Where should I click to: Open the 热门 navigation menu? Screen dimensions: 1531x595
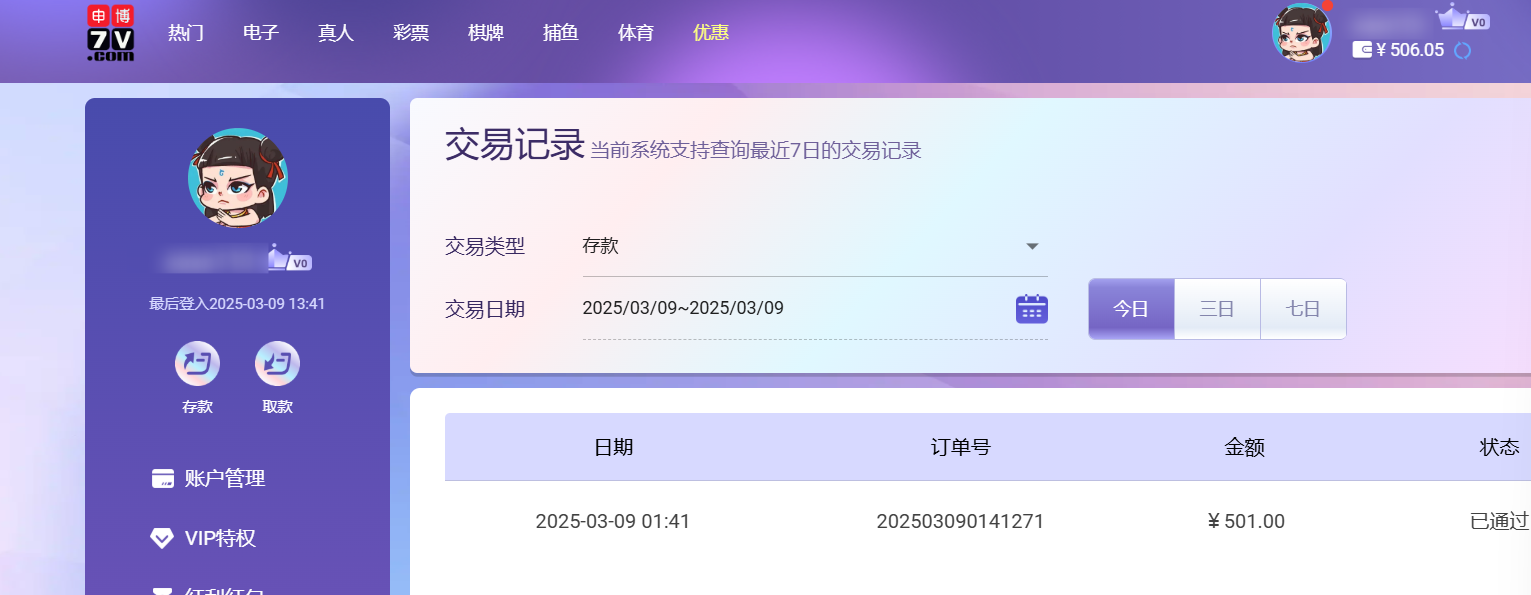pos(186,33)
